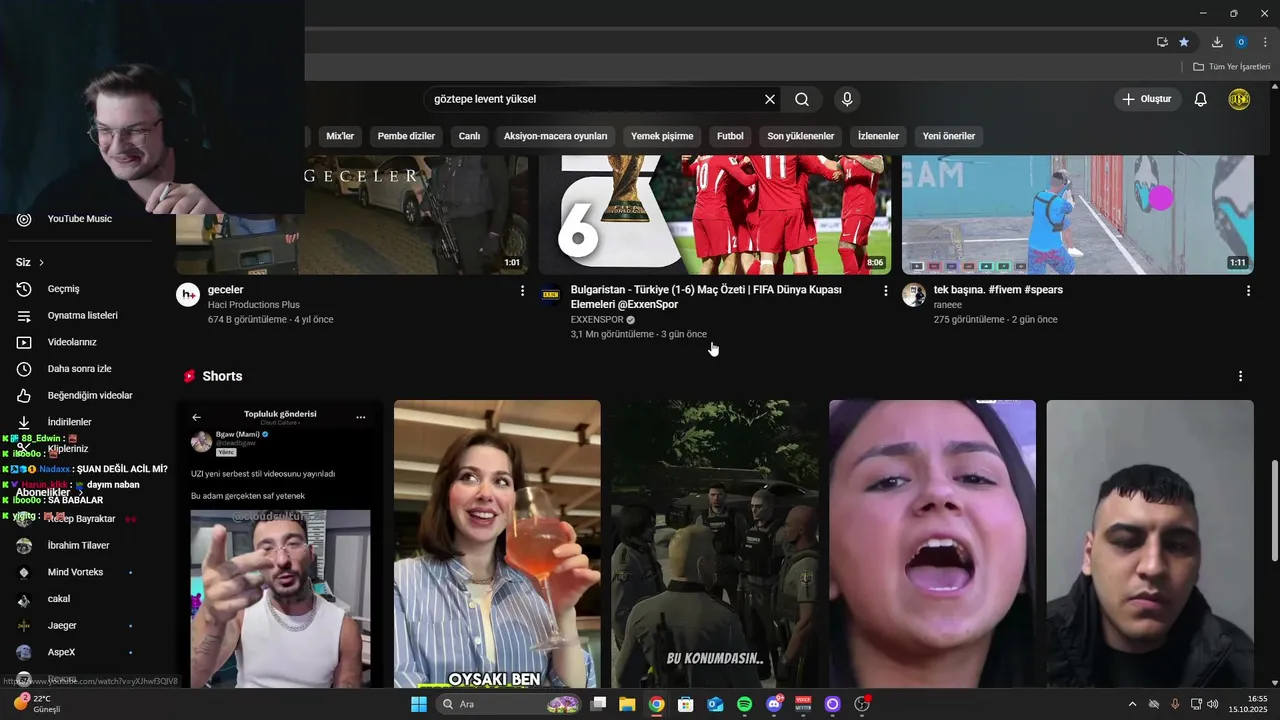
Task: Open YouTube notifications bell
Action: (1201, 99)
